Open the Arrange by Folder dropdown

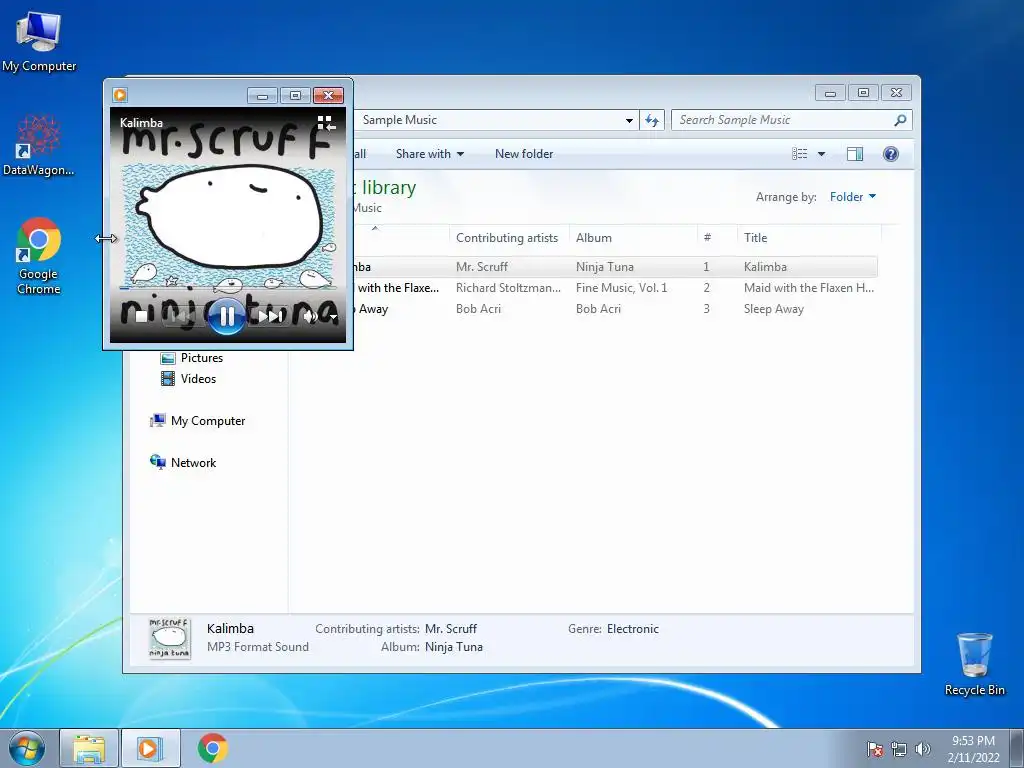coord(852,197)
